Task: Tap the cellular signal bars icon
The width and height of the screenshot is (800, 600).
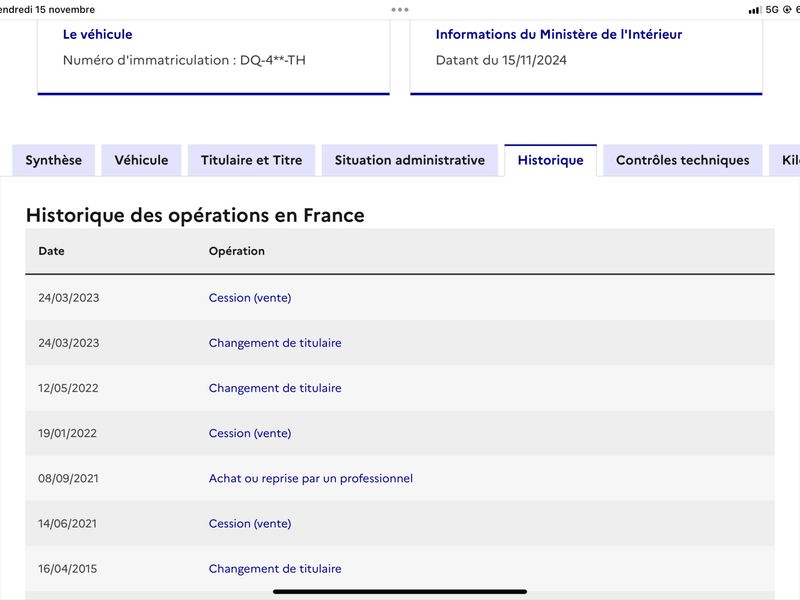Action: click(x=755, y=10)
